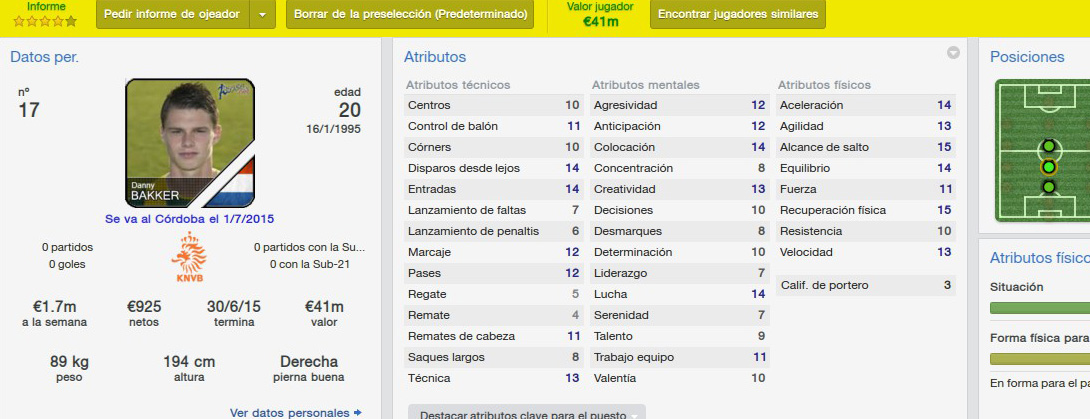Expand Destacar atributos clave para el puesto
1090x419 pixels.
(x=527, y=412)
